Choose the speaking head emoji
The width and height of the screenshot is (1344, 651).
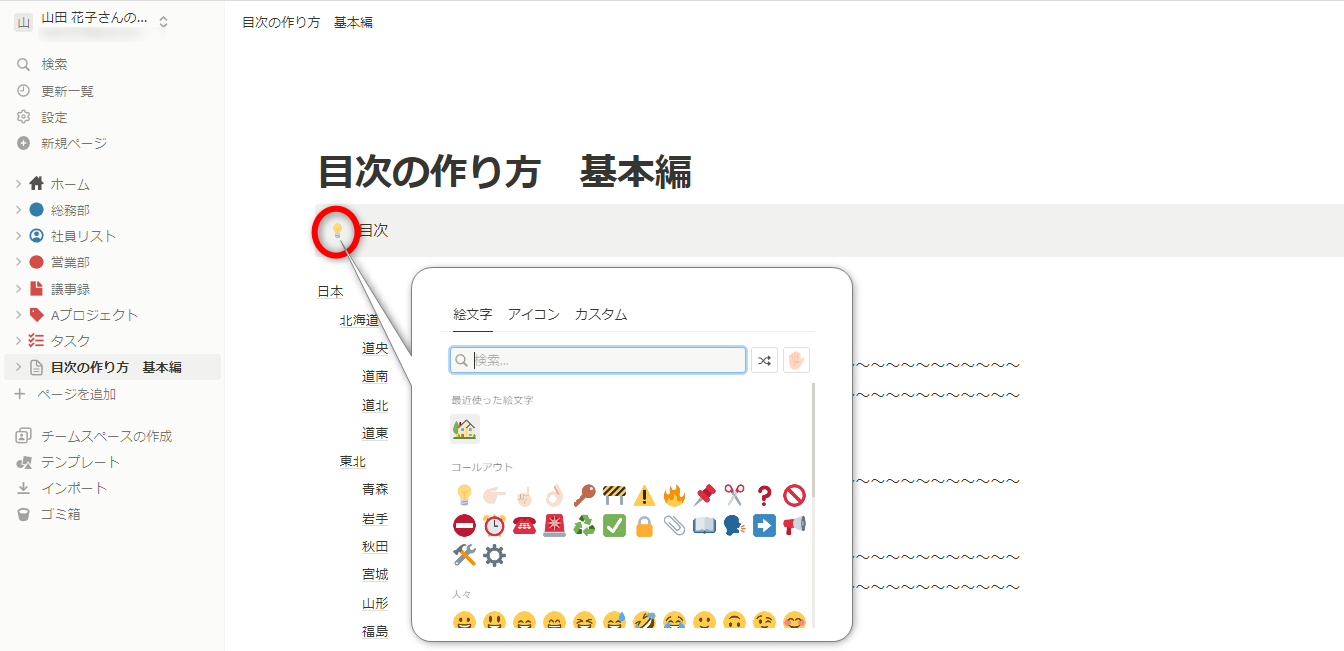[734, 525]
